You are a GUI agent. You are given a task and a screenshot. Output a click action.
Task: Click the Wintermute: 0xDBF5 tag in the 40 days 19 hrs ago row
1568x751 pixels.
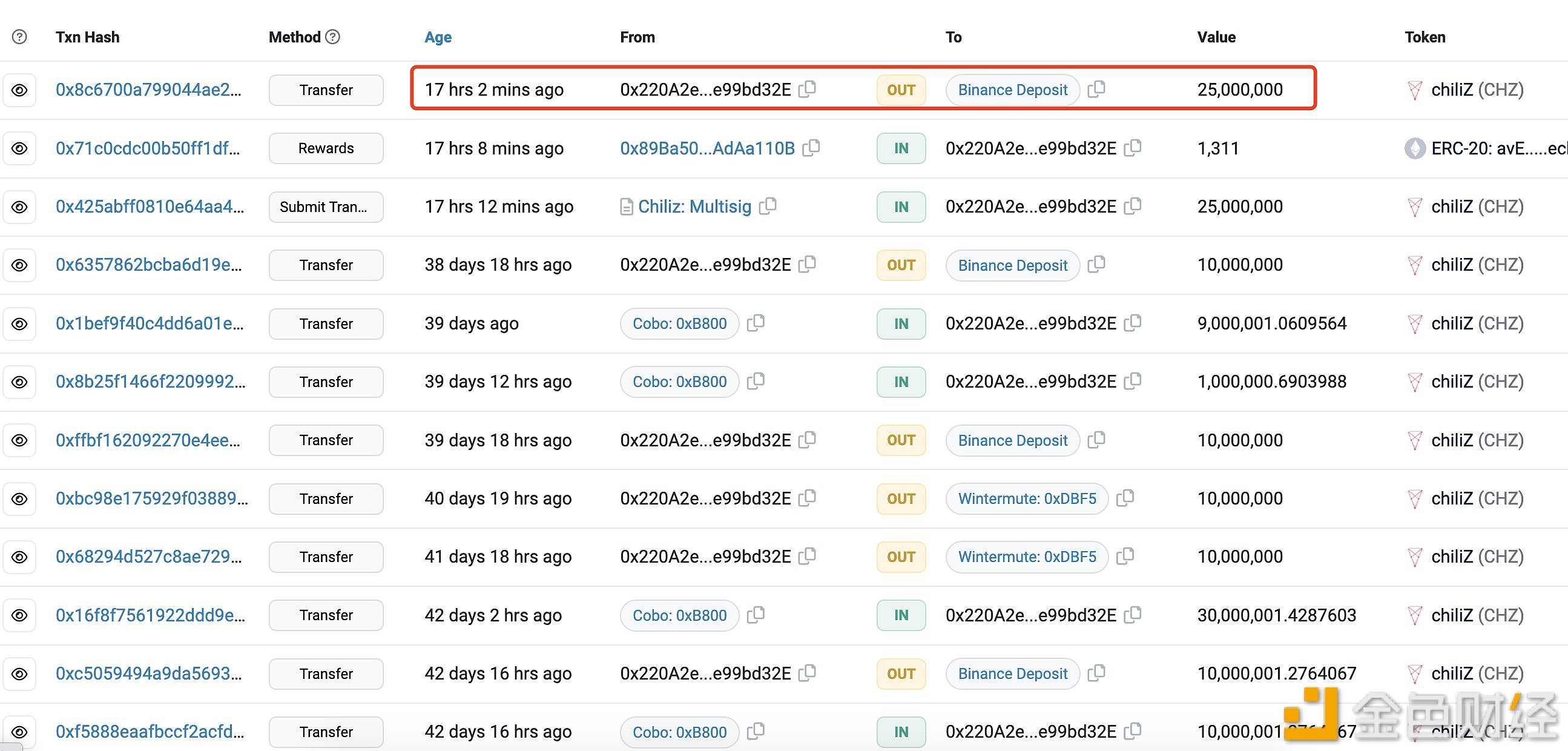pyautogui.click(x=1027, y=499)
